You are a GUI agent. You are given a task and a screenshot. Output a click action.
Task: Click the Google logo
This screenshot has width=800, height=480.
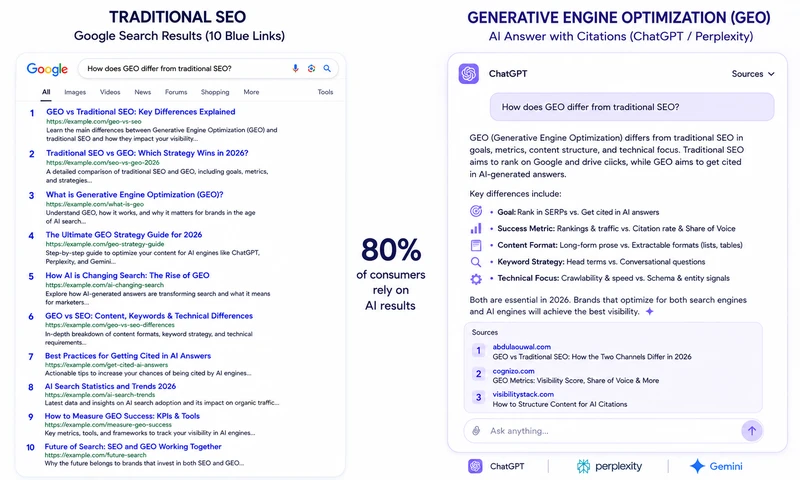[x=47, y=69]
